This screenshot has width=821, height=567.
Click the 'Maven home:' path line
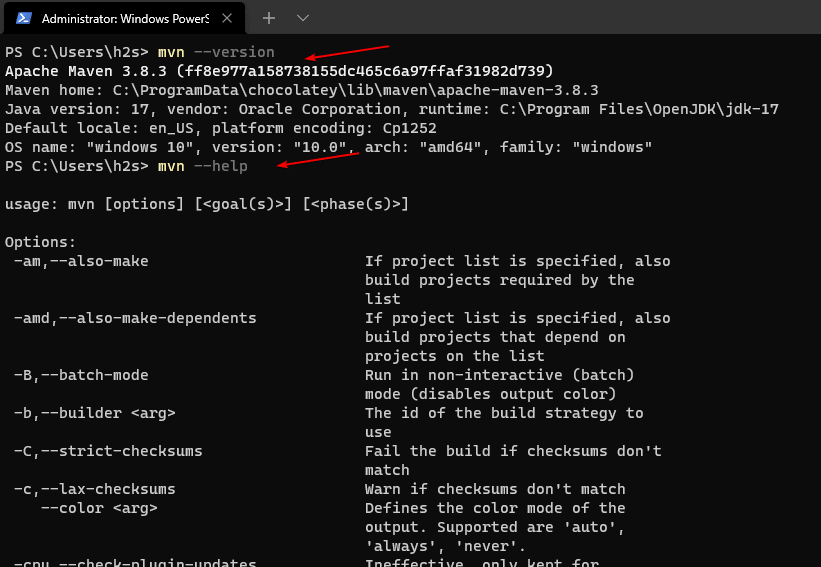coord(302,91)
